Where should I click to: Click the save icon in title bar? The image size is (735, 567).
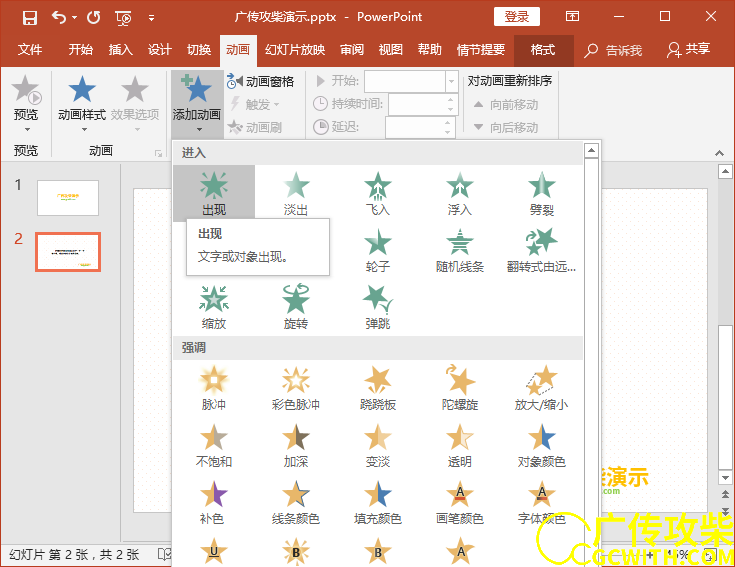coord(30,18)
